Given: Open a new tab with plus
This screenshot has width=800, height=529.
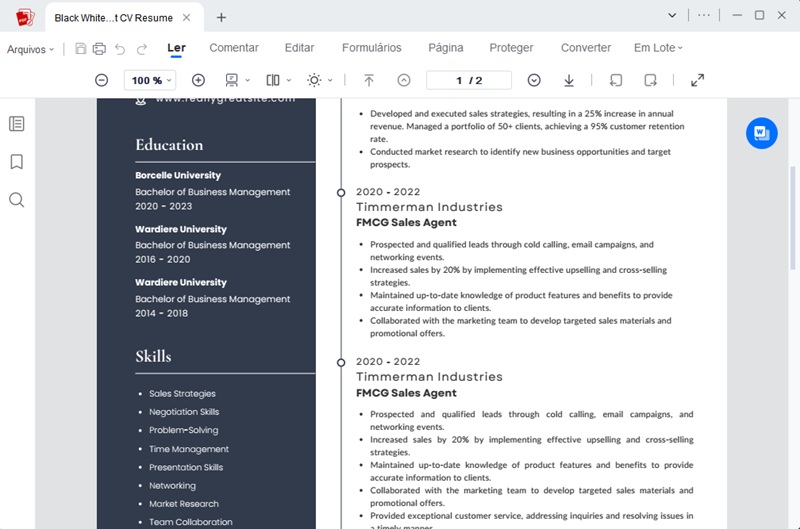Looking at the screenshot, I should (x=221, y=18).
